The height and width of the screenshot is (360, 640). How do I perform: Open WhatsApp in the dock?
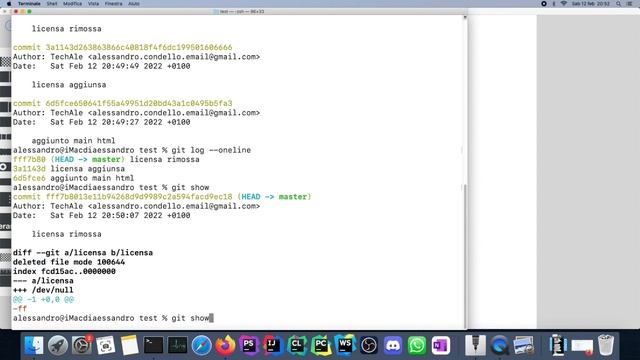click(417, 345)
